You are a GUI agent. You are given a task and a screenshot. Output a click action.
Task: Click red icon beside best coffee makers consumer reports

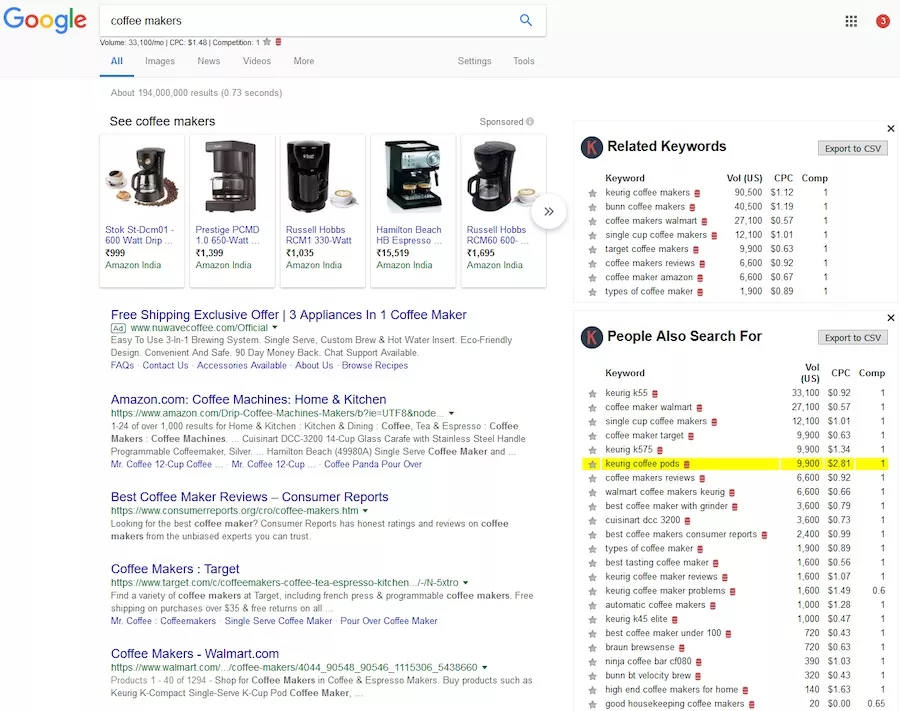[765, 535]
